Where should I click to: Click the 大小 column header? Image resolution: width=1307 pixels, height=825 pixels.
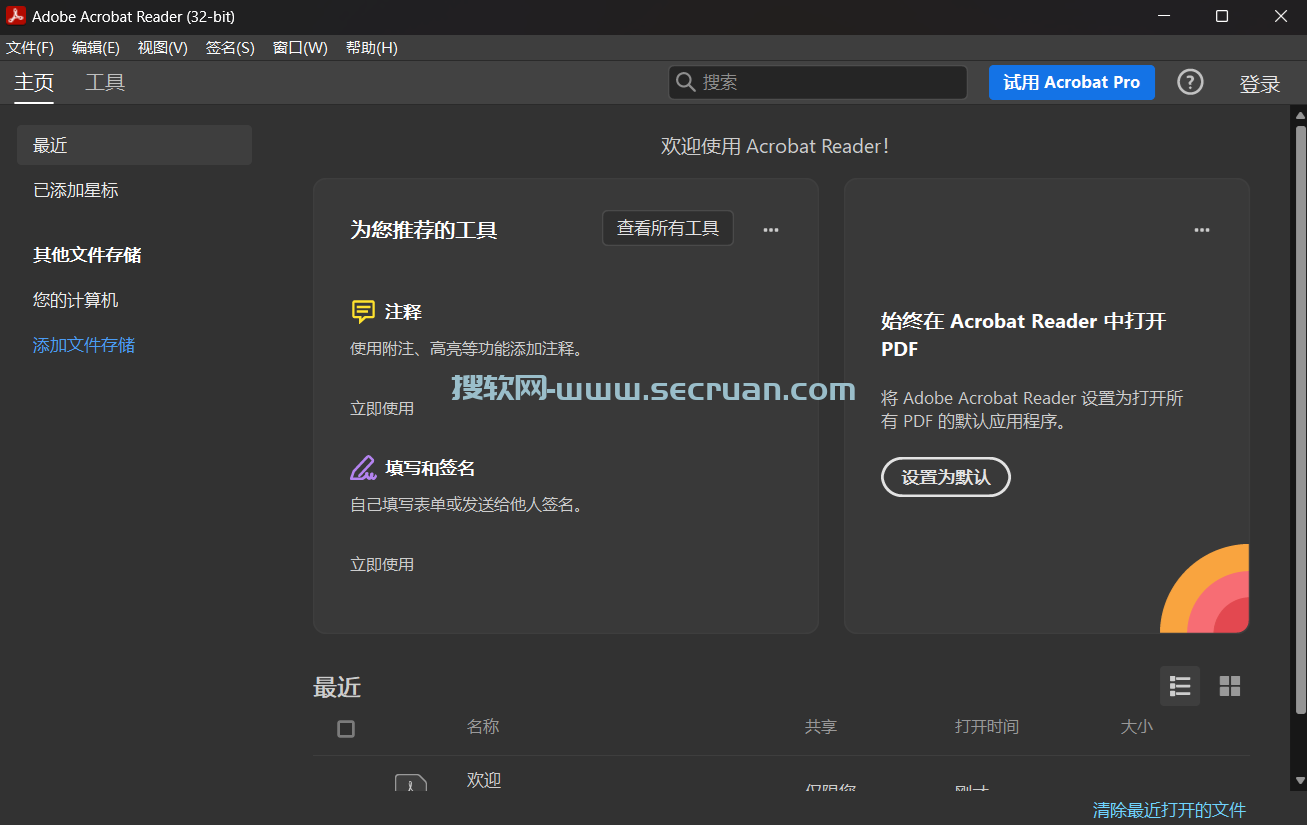[1137, 727]
